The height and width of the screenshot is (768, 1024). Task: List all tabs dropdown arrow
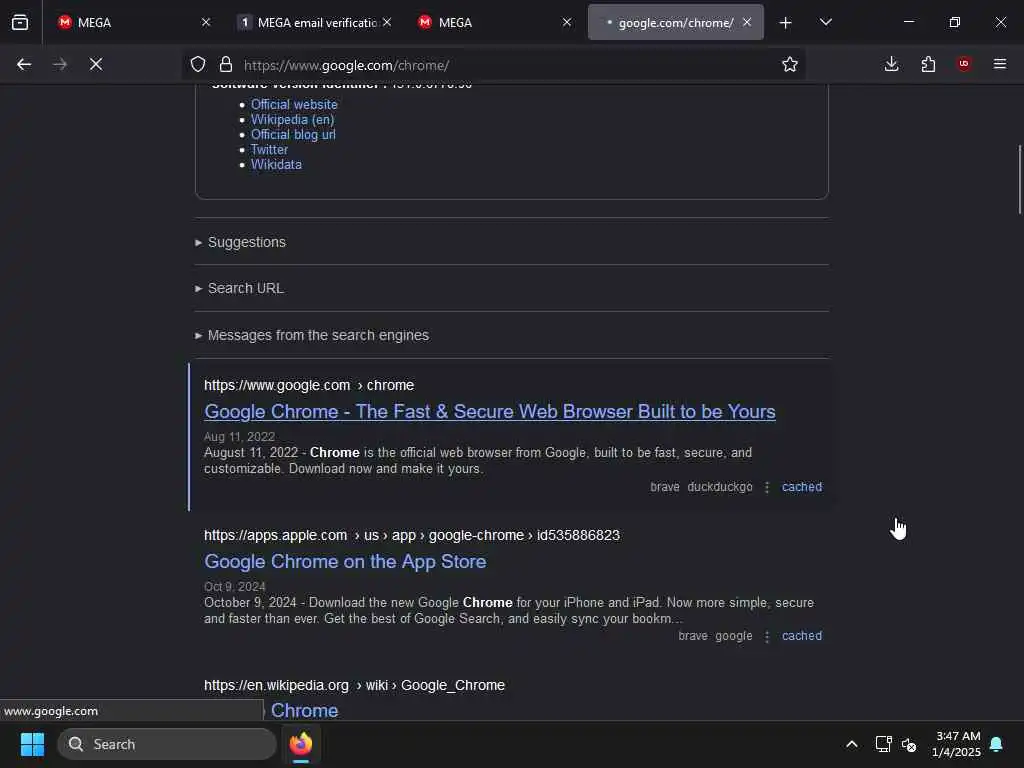826,22
